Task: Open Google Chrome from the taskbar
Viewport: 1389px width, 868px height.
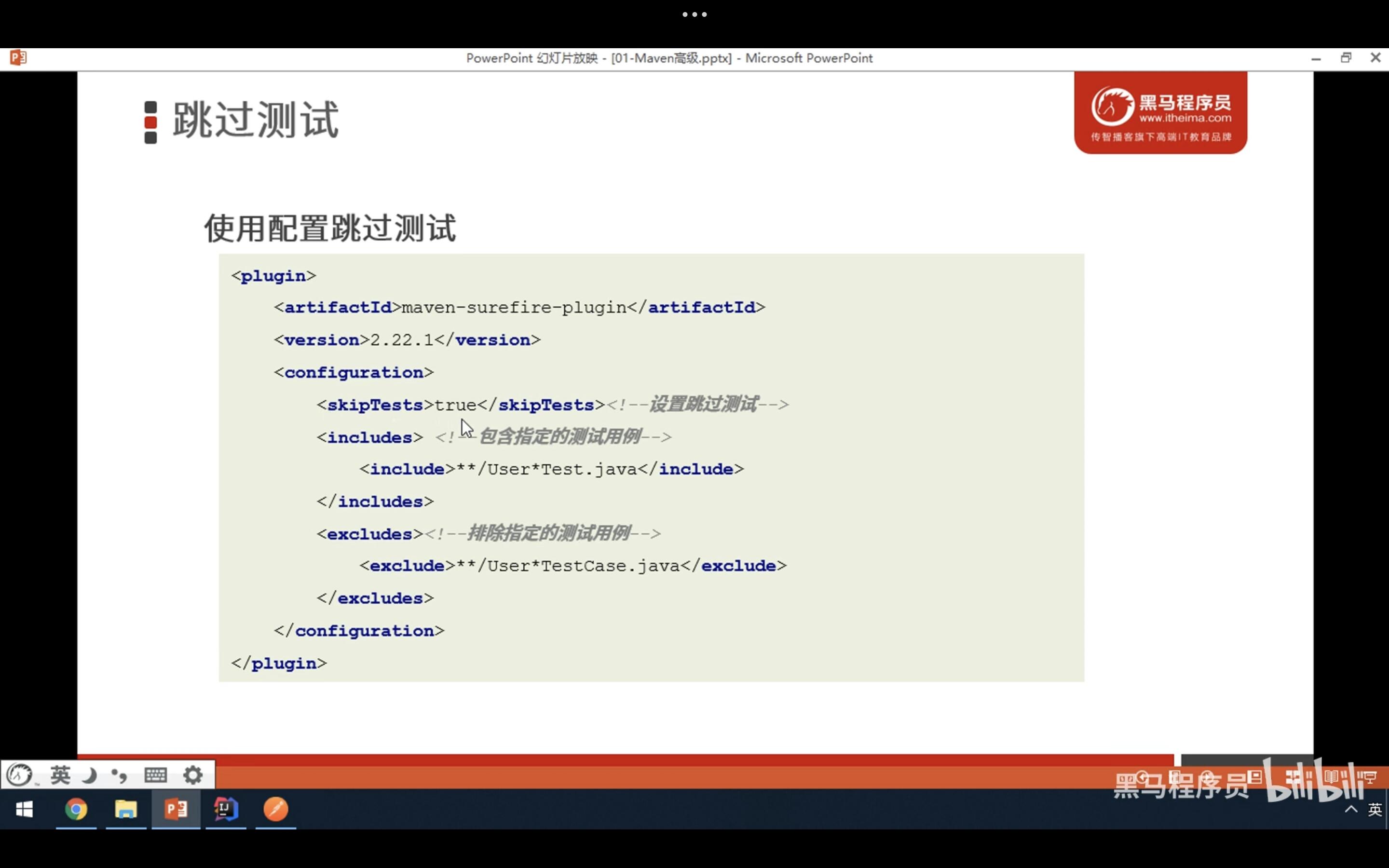Action: pyautogui.click(x=76, y=810)
